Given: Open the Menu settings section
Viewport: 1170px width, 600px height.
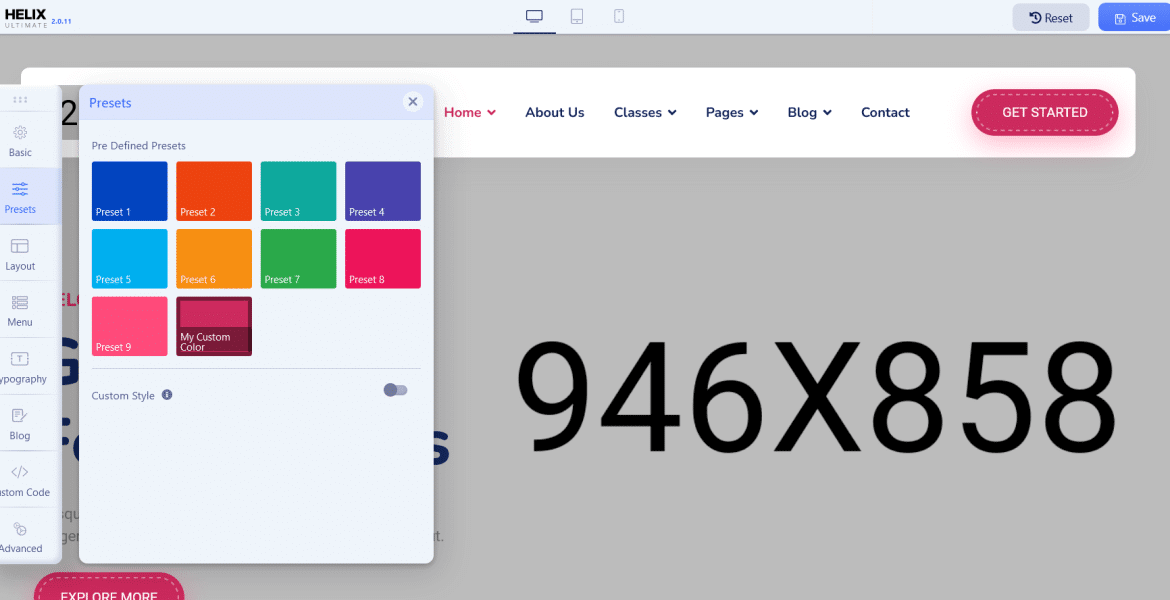Looking at the screenshot, I should coord(20,310).
